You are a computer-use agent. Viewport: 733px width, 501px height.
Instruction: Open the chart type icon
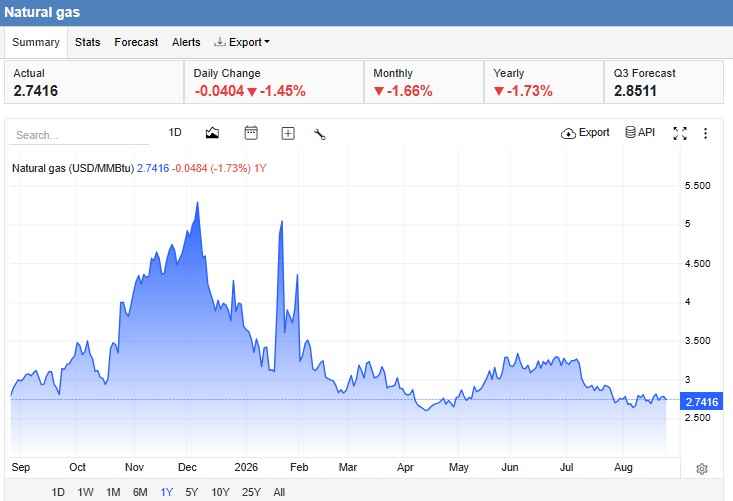[x=212, y=133]
